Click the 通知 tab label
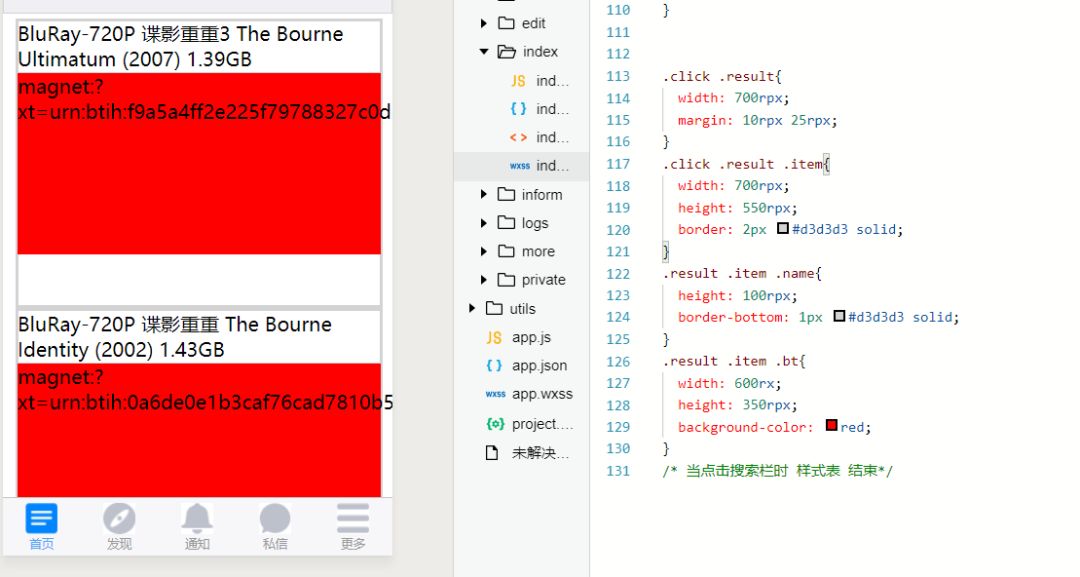 click(197, 544)
